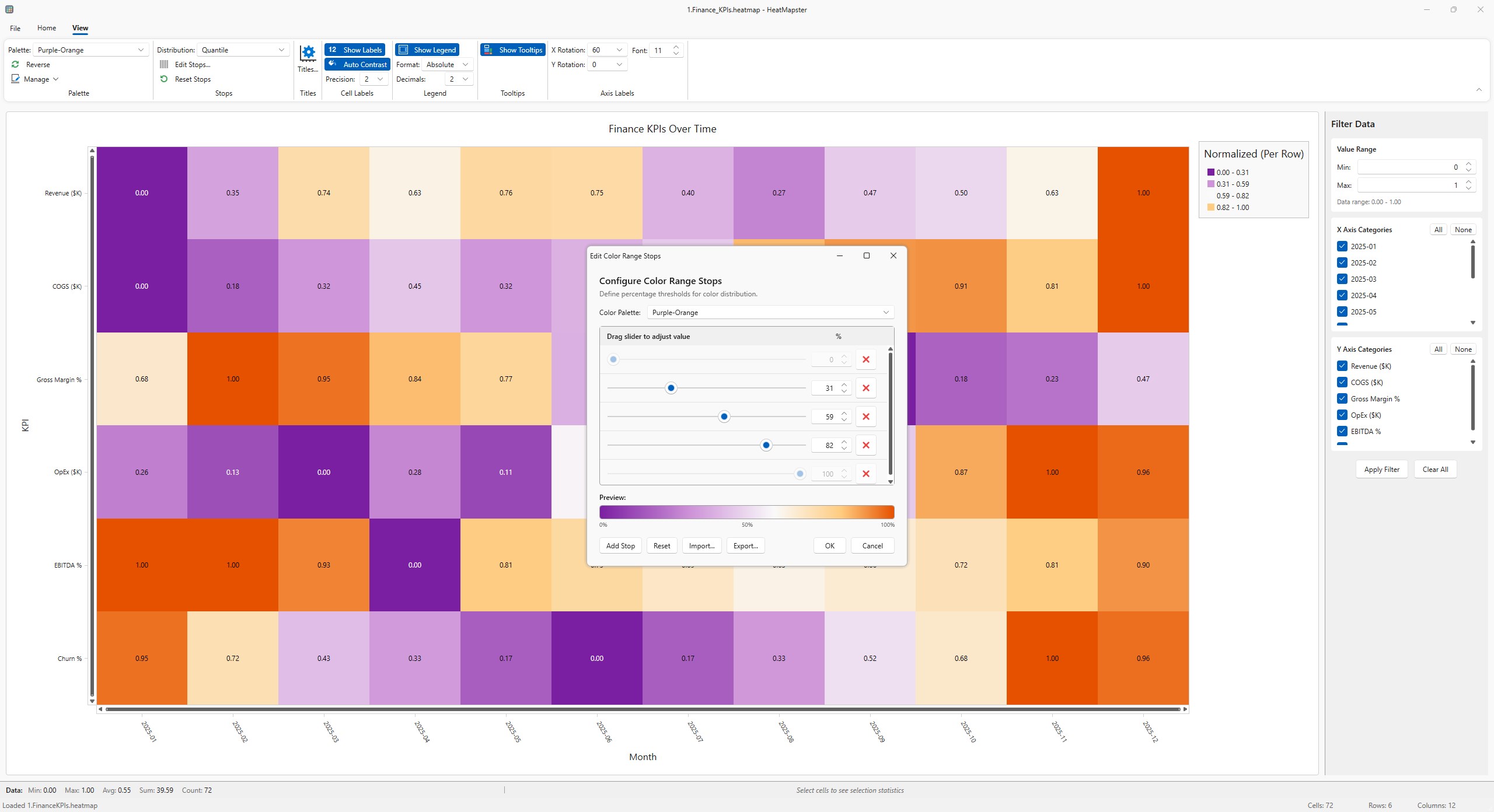Delete the 59 color stop with red X

click(865, 416)
